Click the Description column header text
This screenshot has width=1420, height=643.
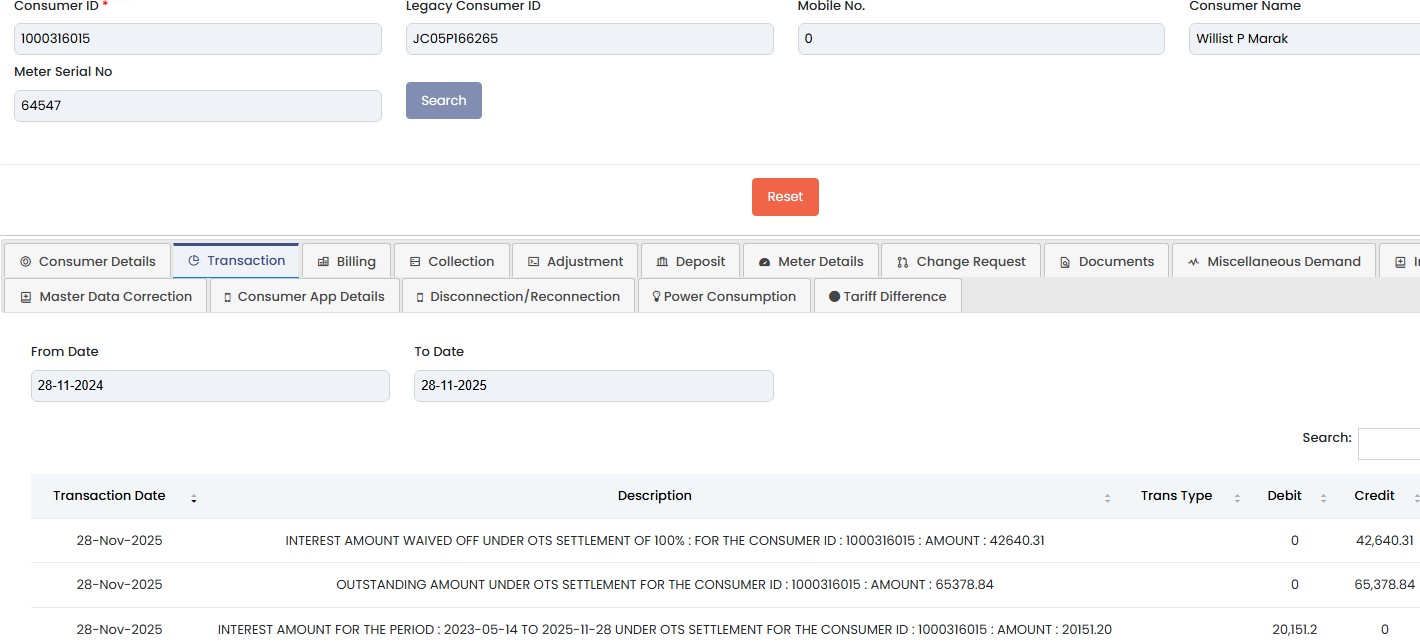(x=655, y=496)
